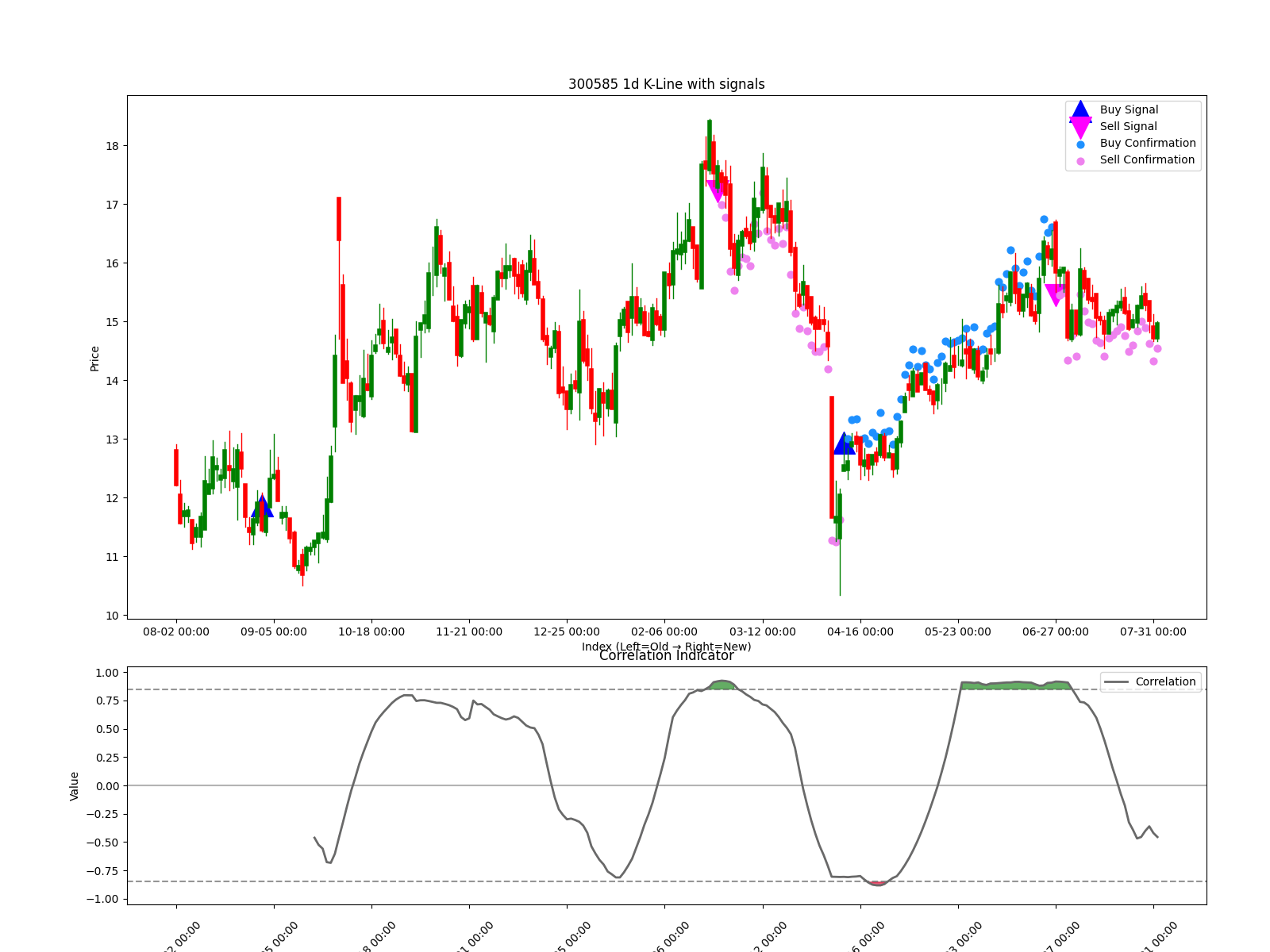Click the 'Price' y-axis label
Screen dimensions: 1270x952
pyautogui.click(x=94, y=359)
